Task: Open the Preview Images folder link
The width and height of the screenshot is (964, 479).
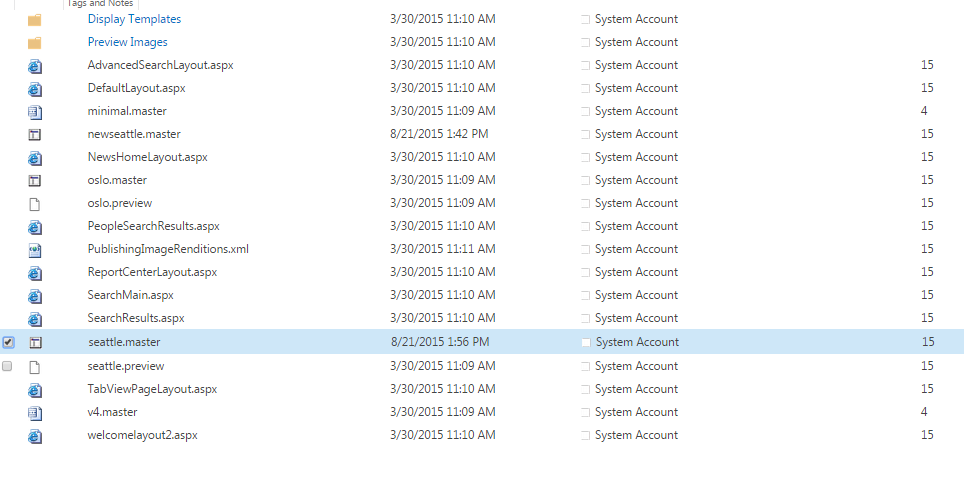Action: coord(127,42)
